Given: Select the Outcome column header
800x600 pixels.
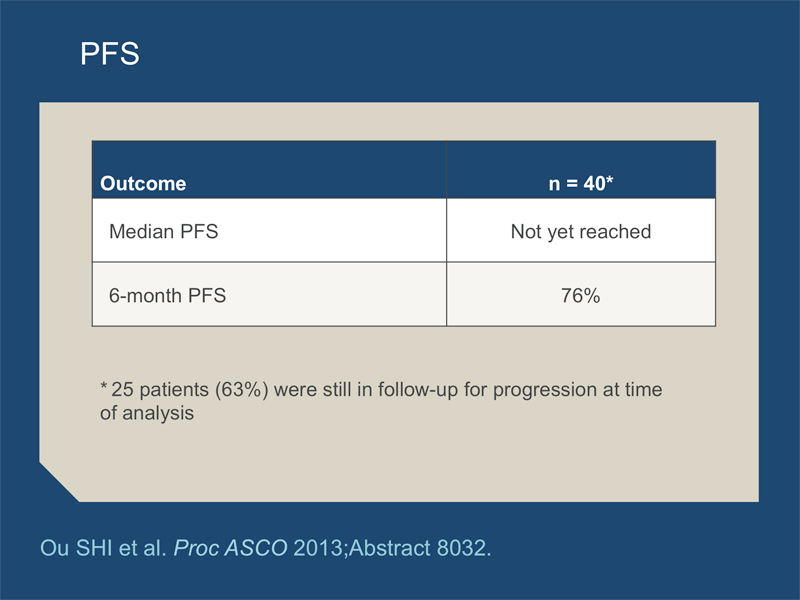Looking at the screenshot, I should pyautogui.click(x=143, y=183).
